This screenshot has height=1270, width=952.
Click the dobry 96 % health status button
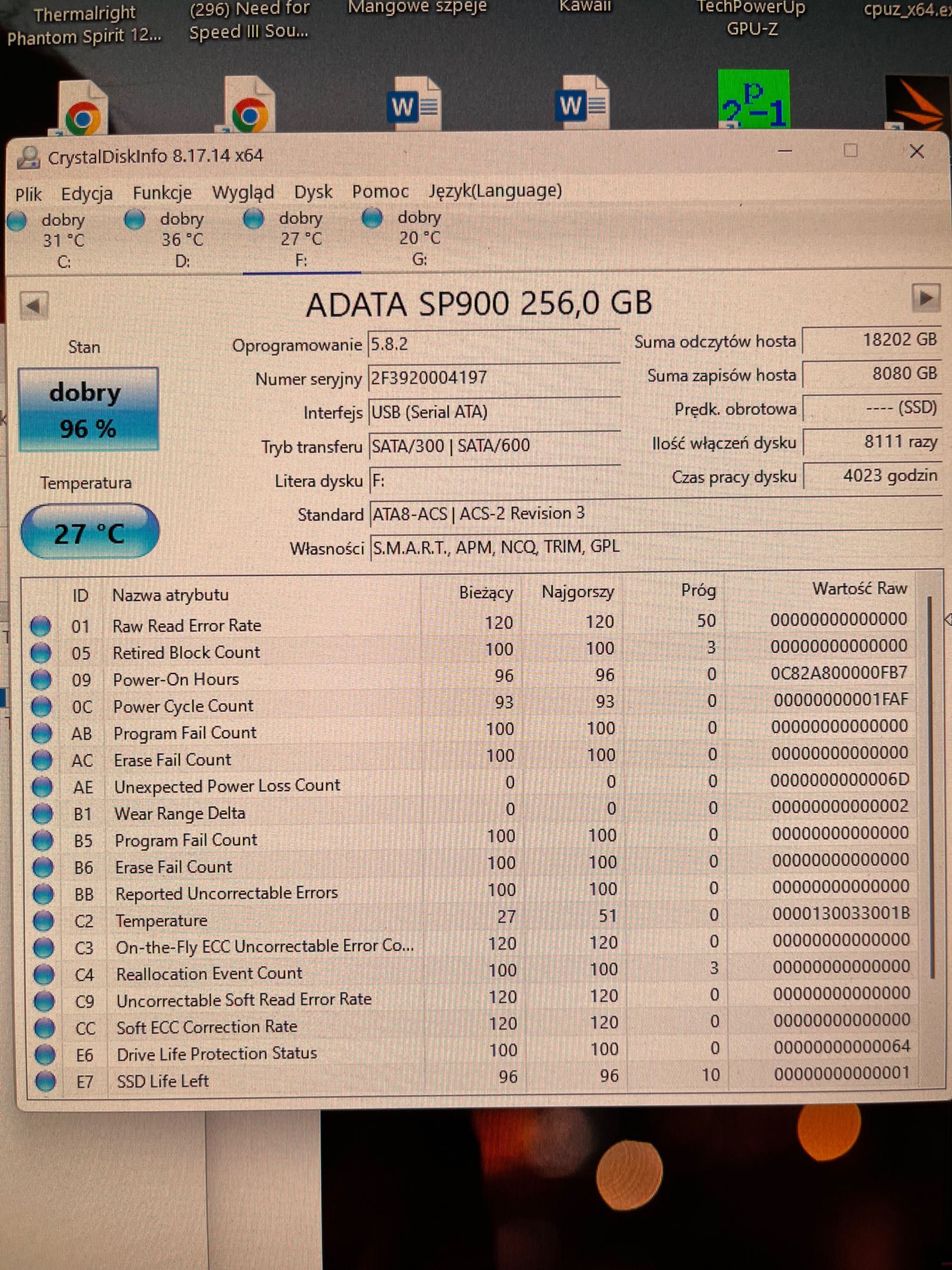[88, 410]
